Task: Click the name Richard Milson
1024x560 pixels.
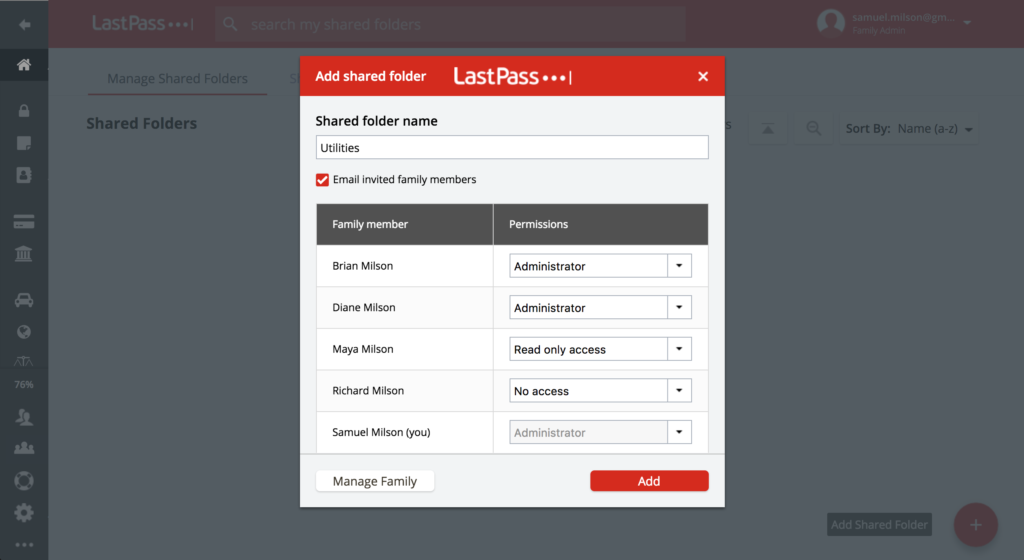Action: pos(368,390)
